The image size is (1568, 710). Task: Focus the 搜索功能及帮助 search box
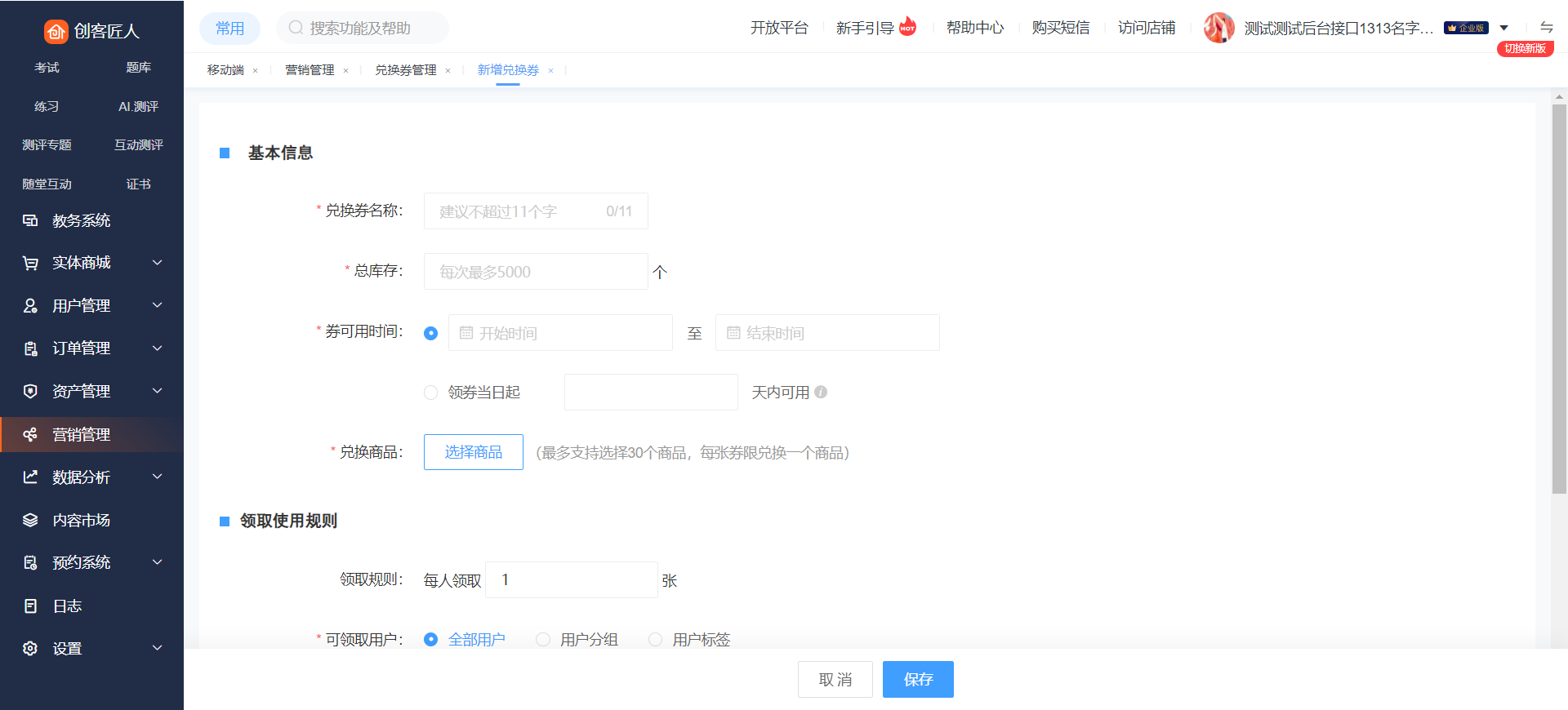click(x=363, y=28)
